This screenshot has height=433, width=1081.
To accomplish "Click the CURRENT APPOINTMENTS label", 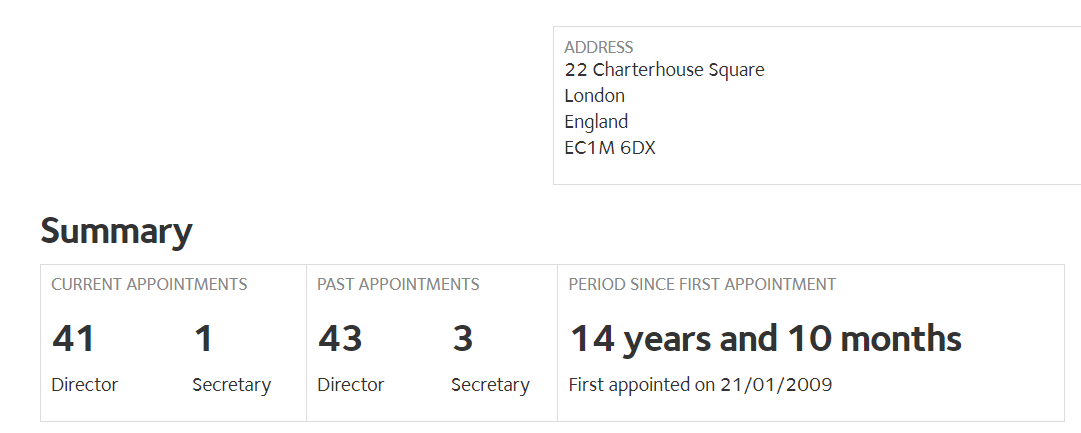I will (149, 284).
